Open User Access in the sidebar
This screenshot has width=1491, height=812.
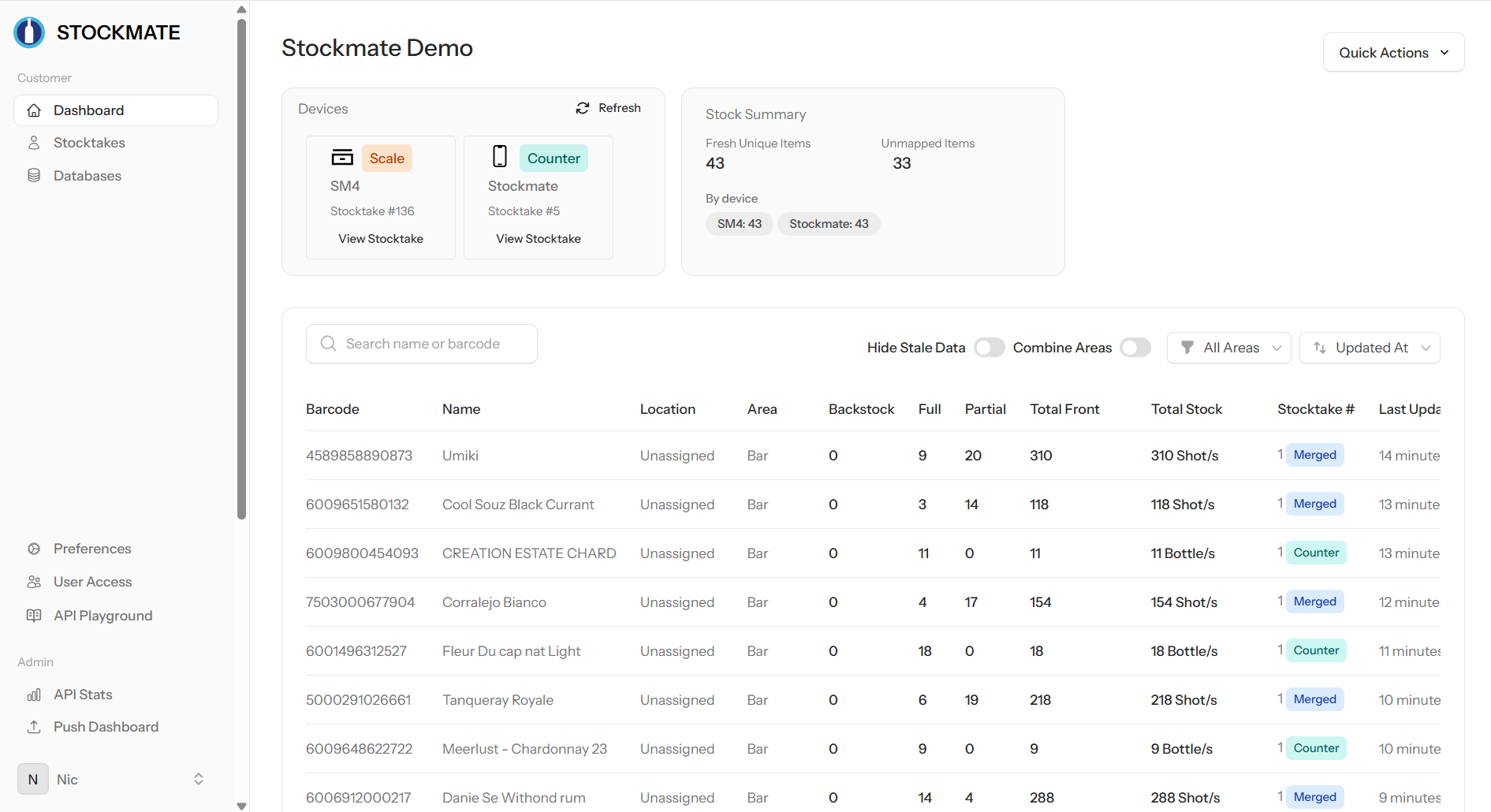point(116,582)
